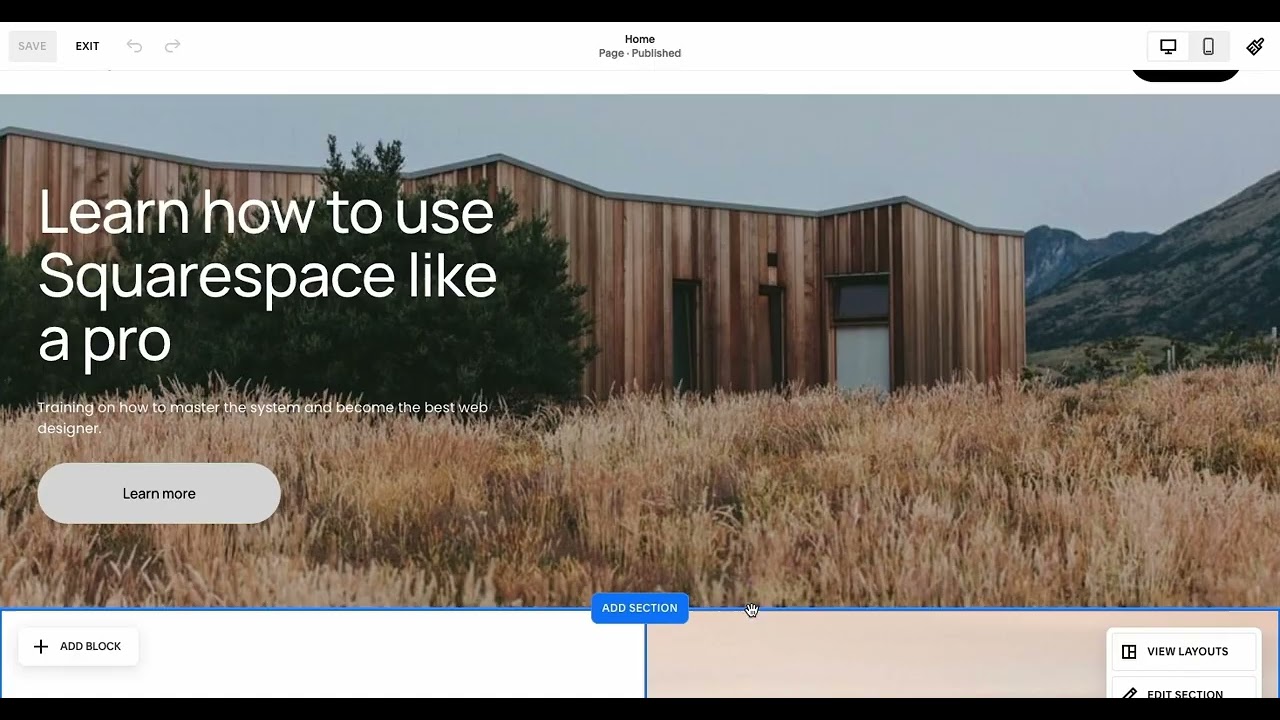Switch to desktop view preview
This screenshot has height=720, width=1280.
[1168, 46]
